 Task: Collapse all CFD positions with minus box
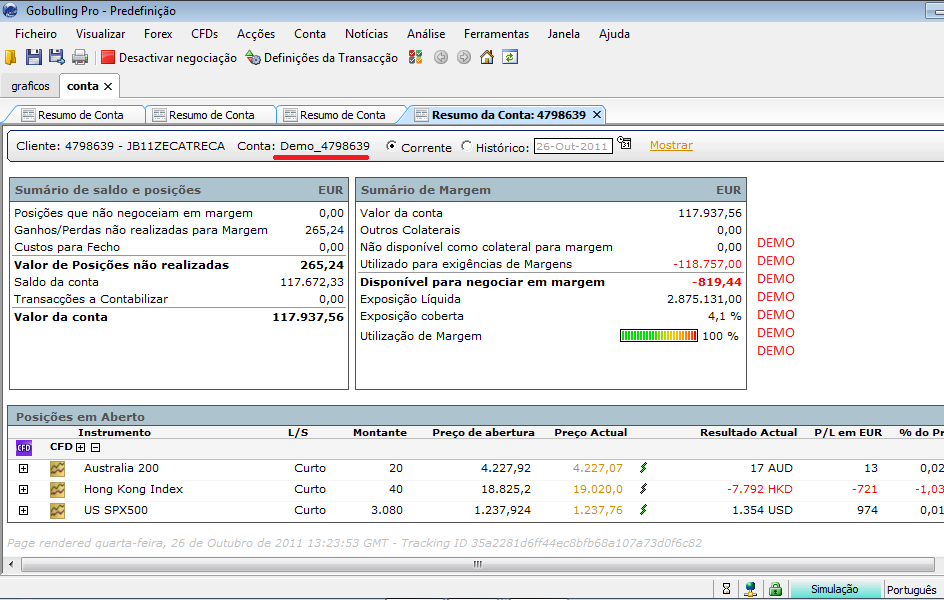coord(95,447)
